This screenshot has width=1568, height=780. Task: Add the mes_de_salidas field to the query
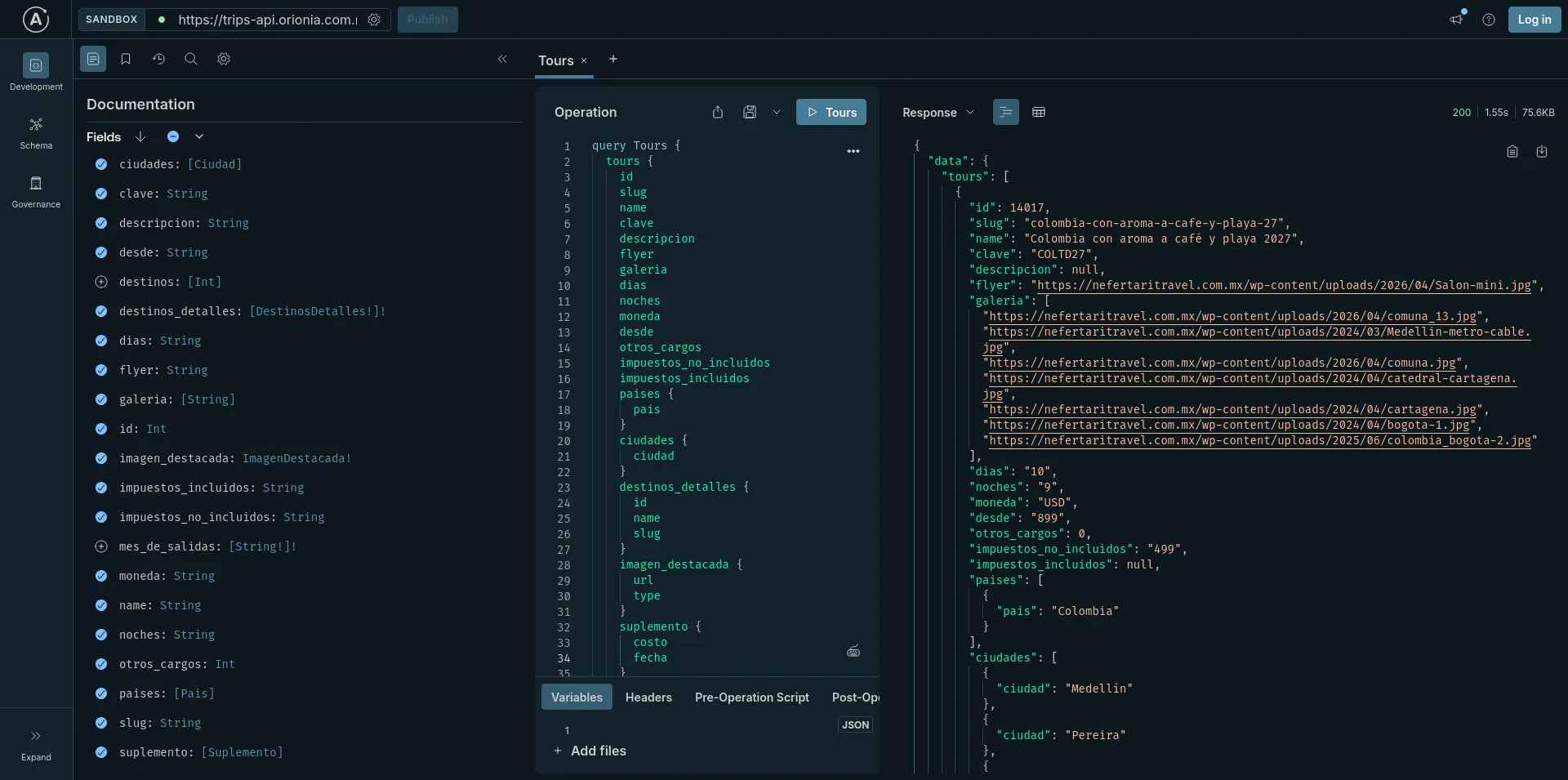(x=101, y=546)
